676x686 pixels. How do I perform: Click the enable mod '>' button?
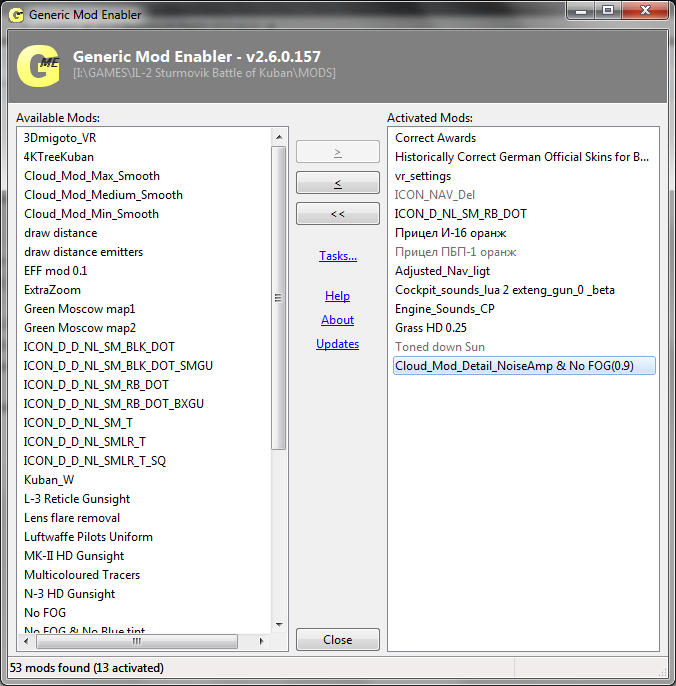[337, 152]
